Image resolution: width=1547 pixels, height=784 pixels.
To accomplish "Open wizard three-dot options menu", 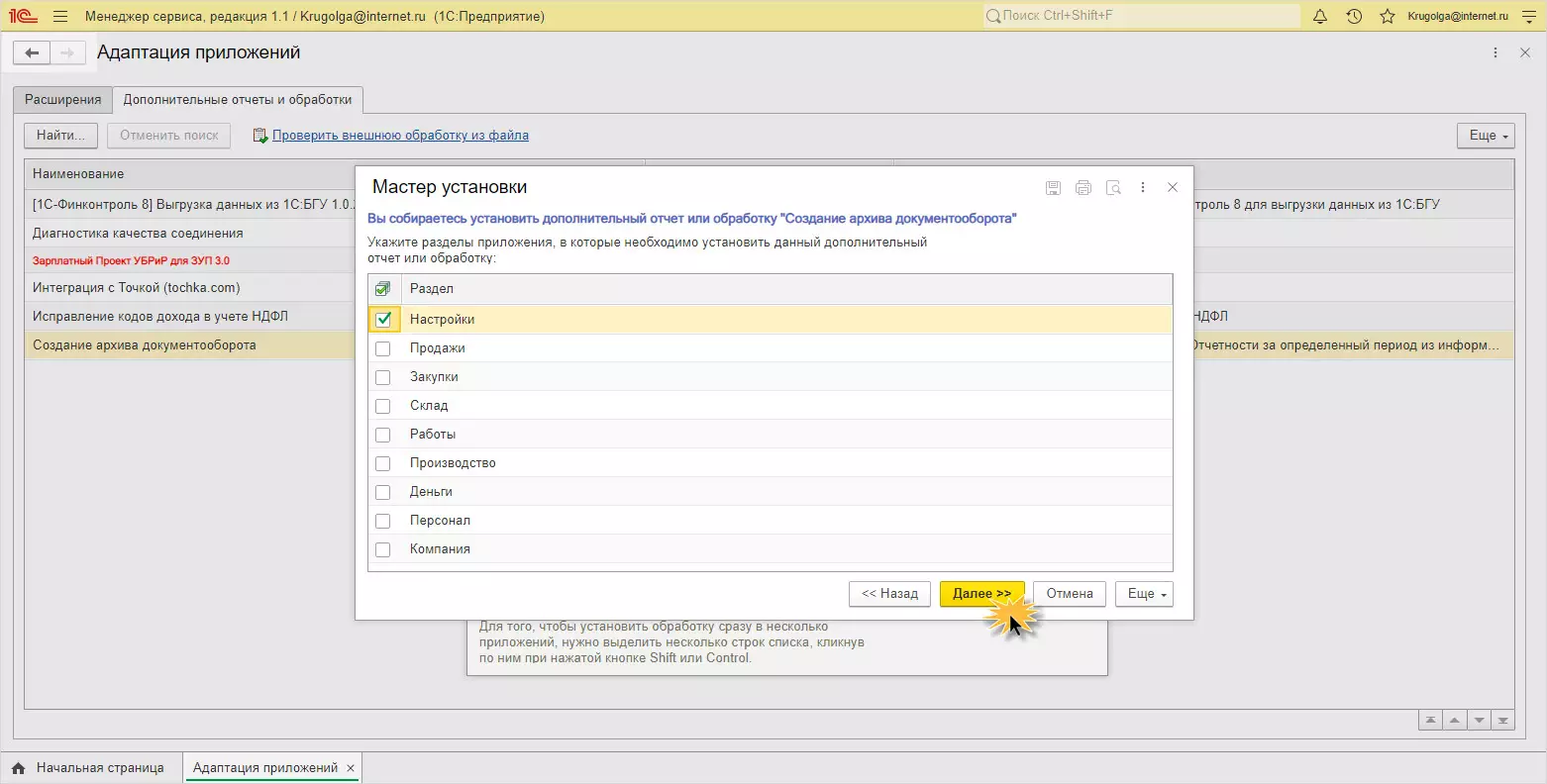I will point(1143,187).
